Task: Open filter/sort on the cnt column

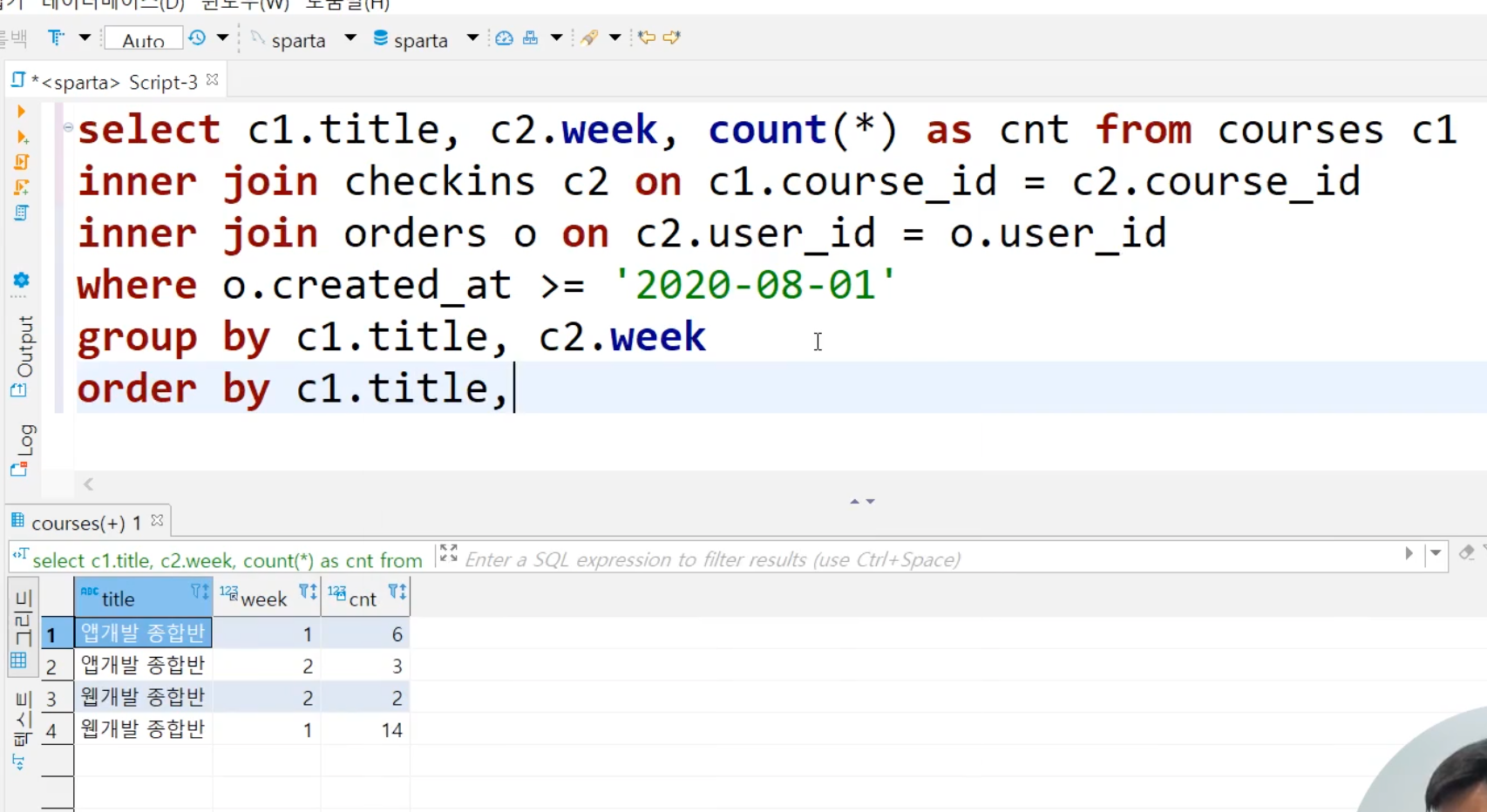Action: (397, 592)
